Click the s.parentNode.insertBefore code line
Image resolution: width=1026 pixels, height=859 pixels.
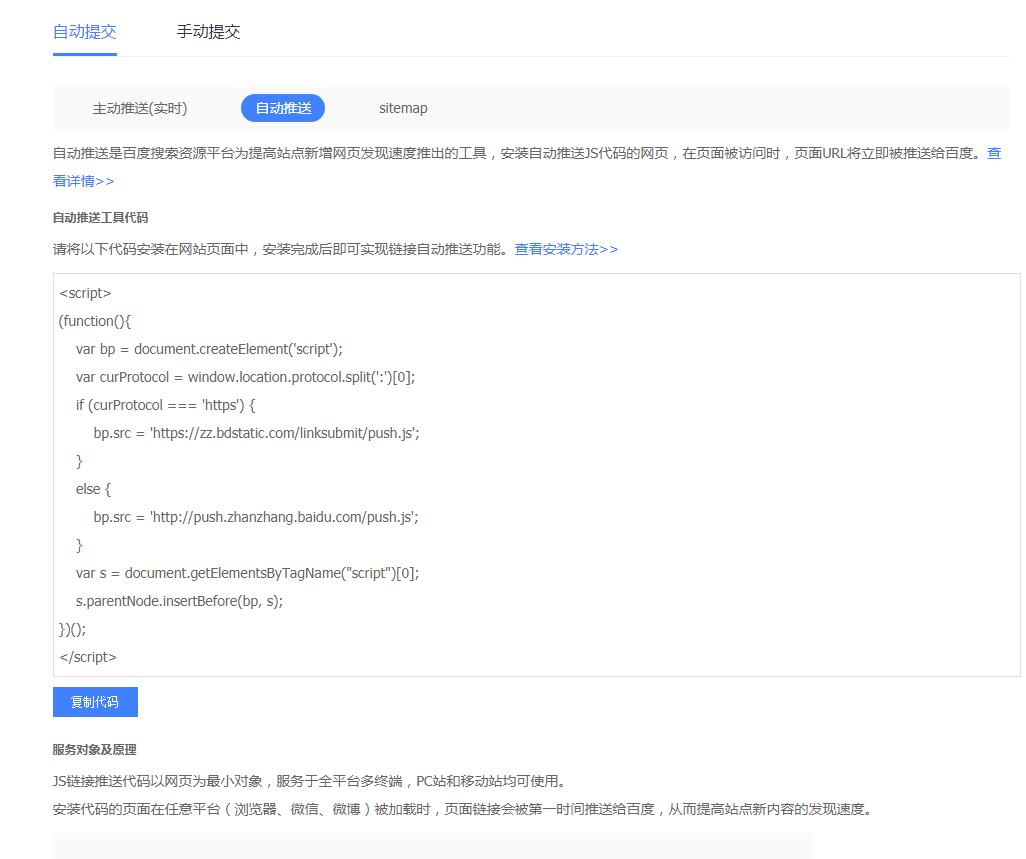(x=179, y=601)
